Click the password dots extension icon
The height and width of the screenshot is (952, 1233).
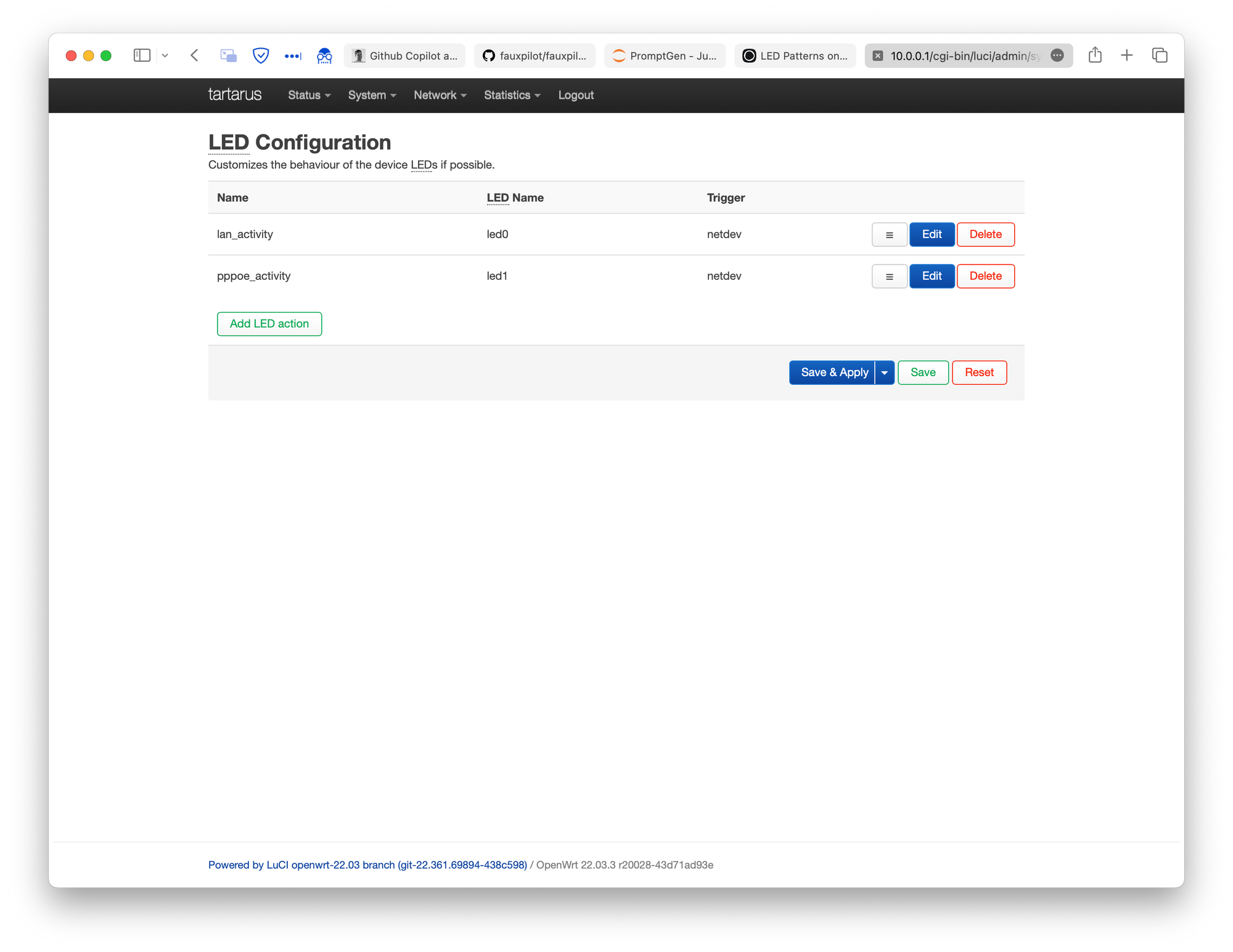[293, 56]
